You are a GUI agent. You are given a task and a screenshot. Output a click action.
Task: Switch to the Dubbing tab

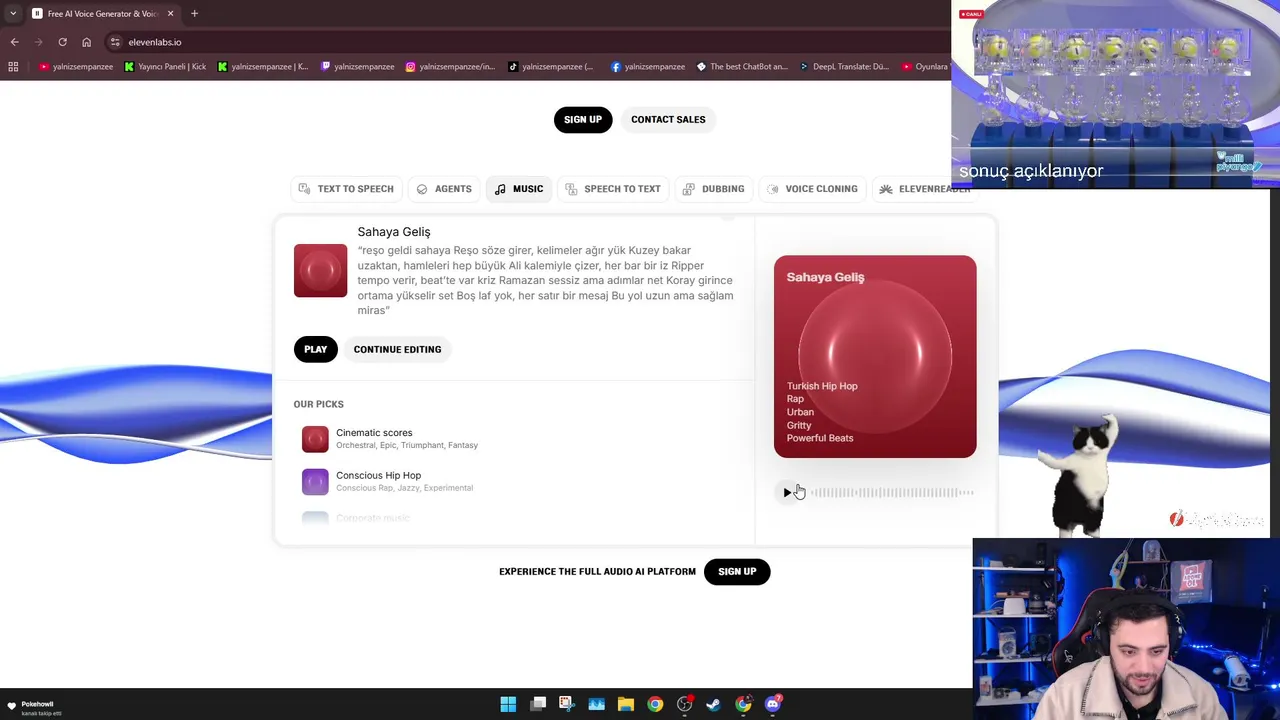point(713,189)
